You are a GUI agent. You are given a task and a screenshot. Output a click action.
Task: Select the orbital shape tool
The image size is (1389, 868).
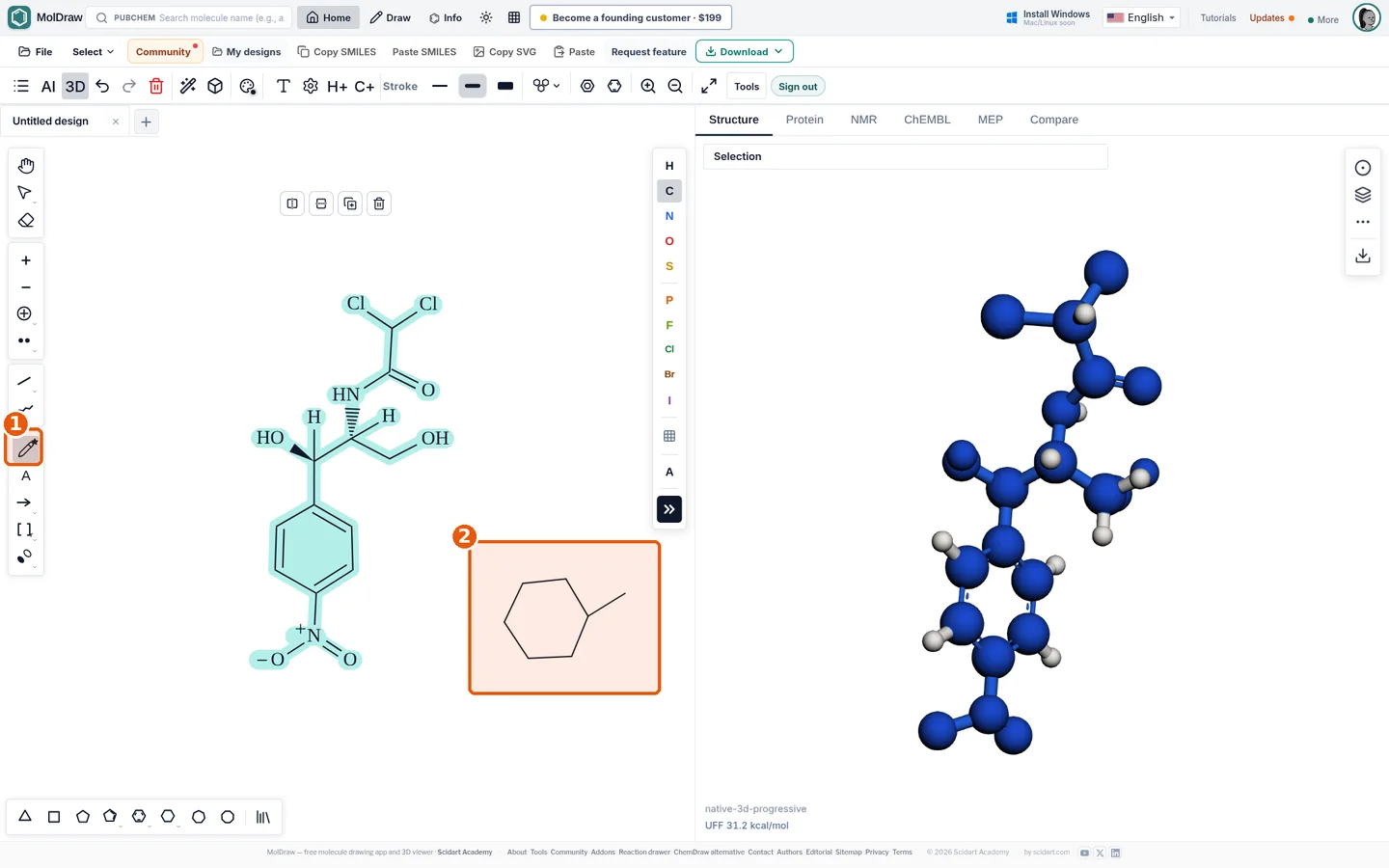point(25,556)
